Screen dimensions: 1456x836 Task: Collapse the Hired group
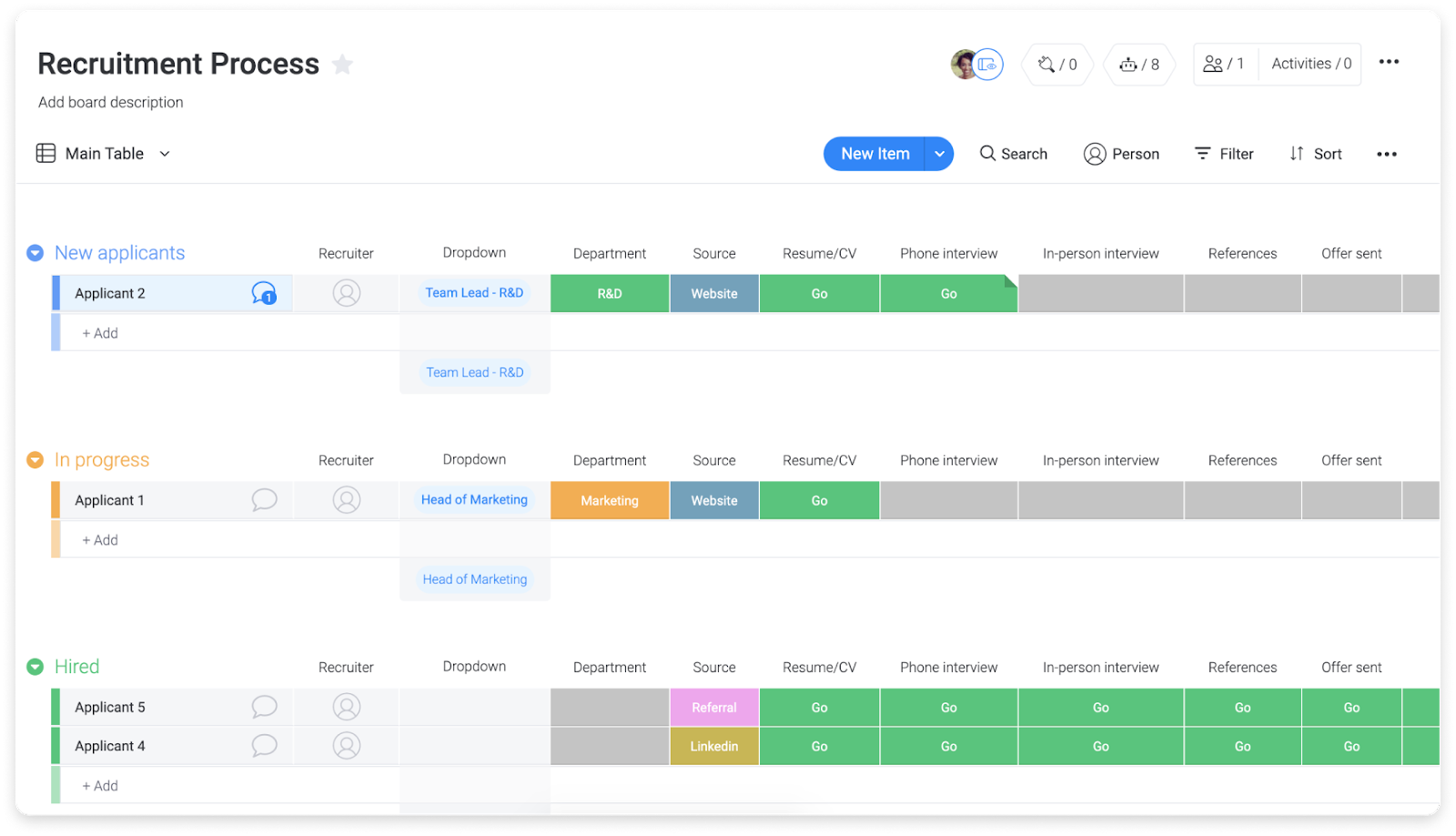pyautogui.click(x=35, y=666)
